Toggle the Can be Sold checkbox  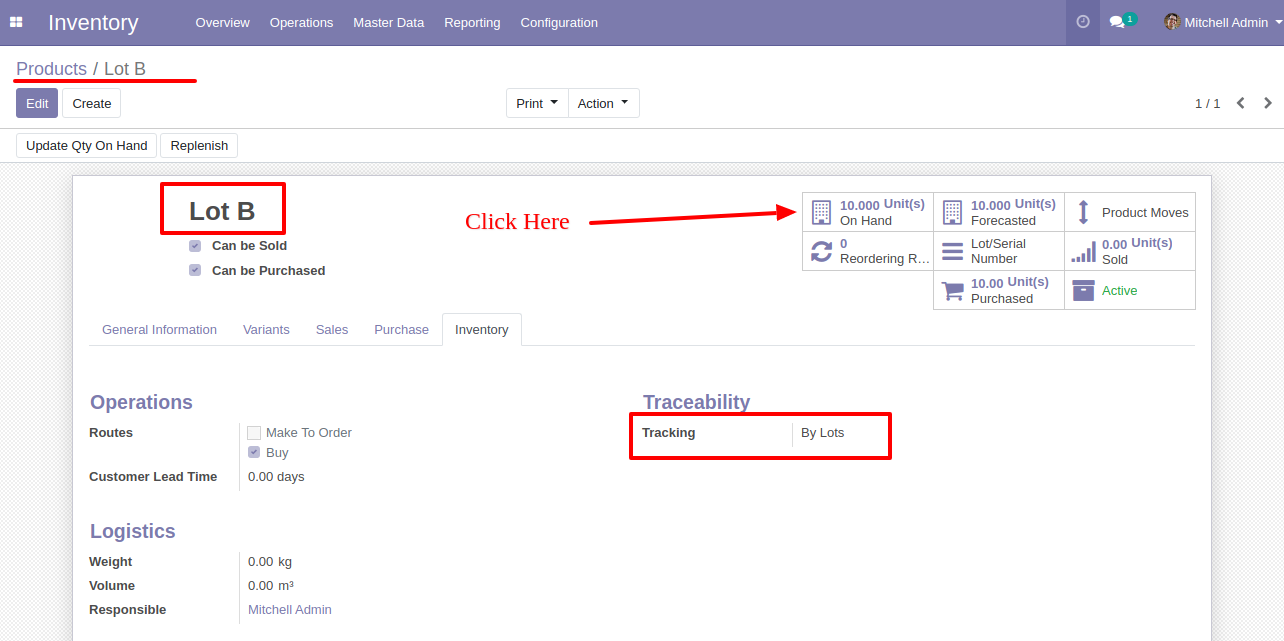pos(195,246)
